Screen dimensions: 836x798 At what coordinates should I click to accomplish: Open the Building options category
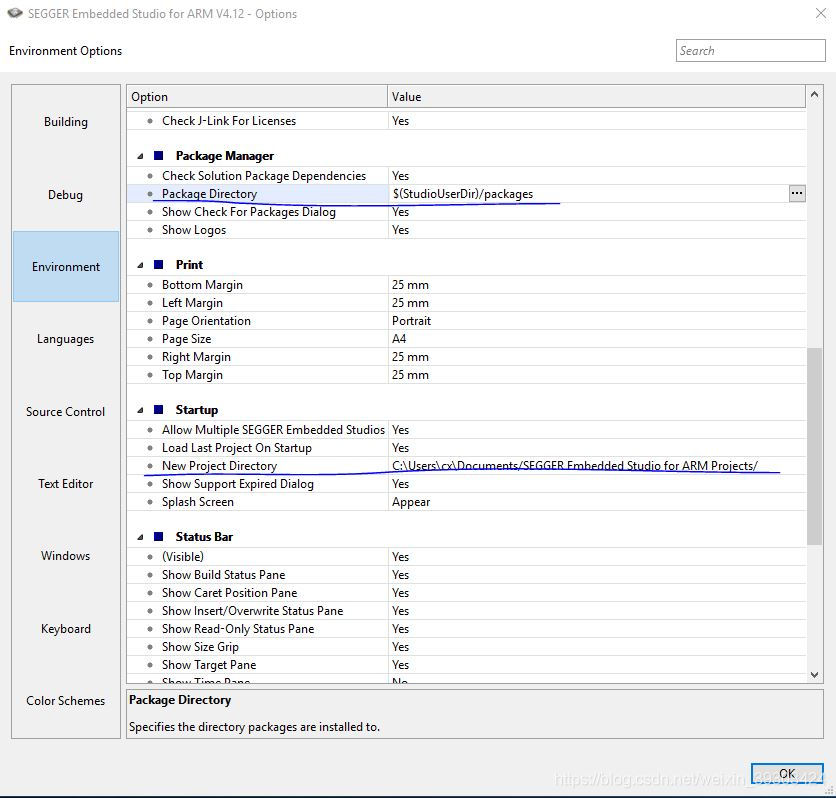point(66,122)
